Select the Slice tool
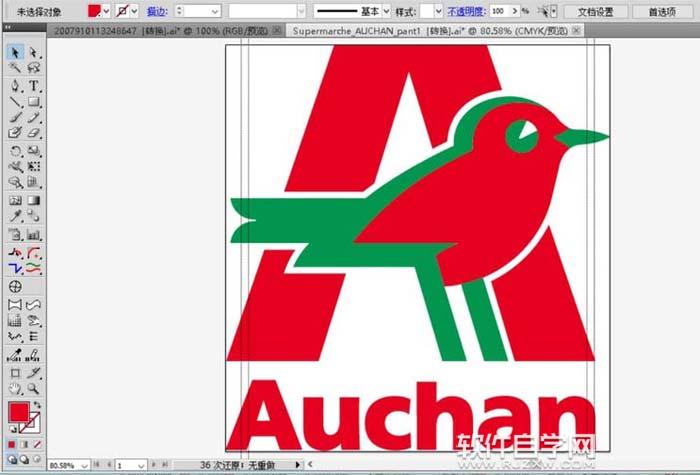Screen dimensions: 700x475 [33, 372]
